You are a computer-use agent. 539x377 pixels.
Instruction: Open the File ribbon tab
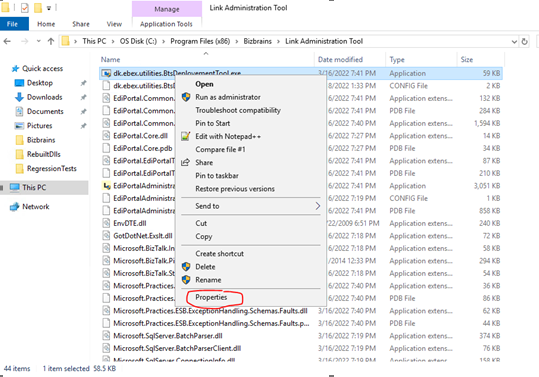[12, 24]
